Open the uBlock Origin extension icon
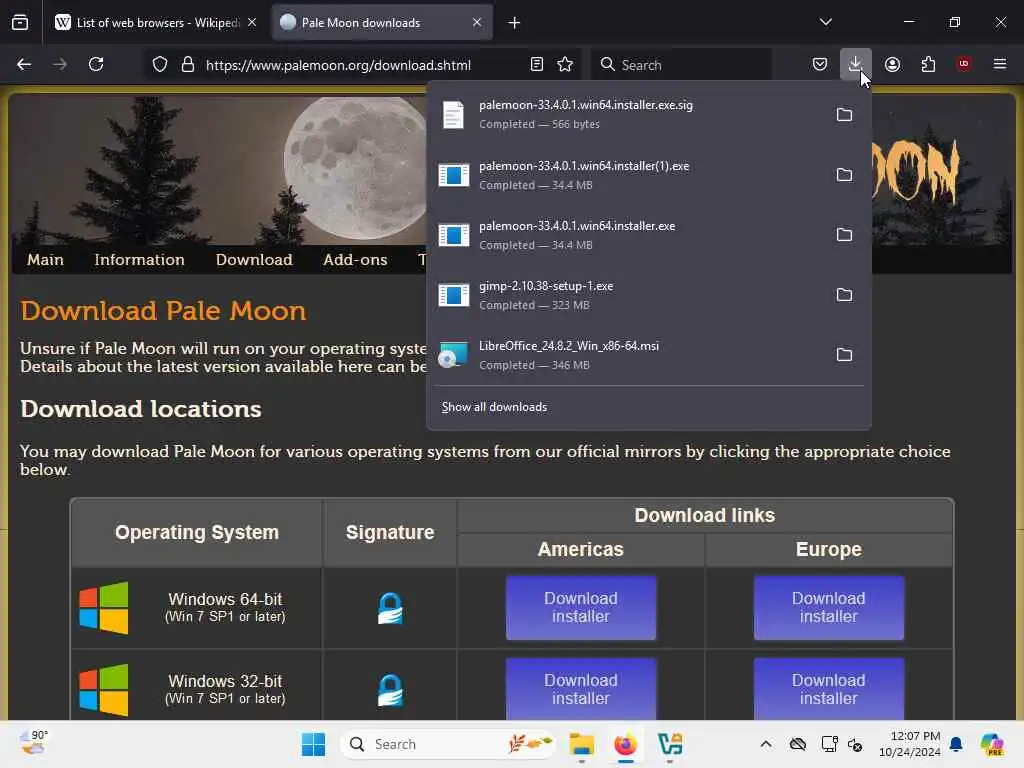 point(964,64)
